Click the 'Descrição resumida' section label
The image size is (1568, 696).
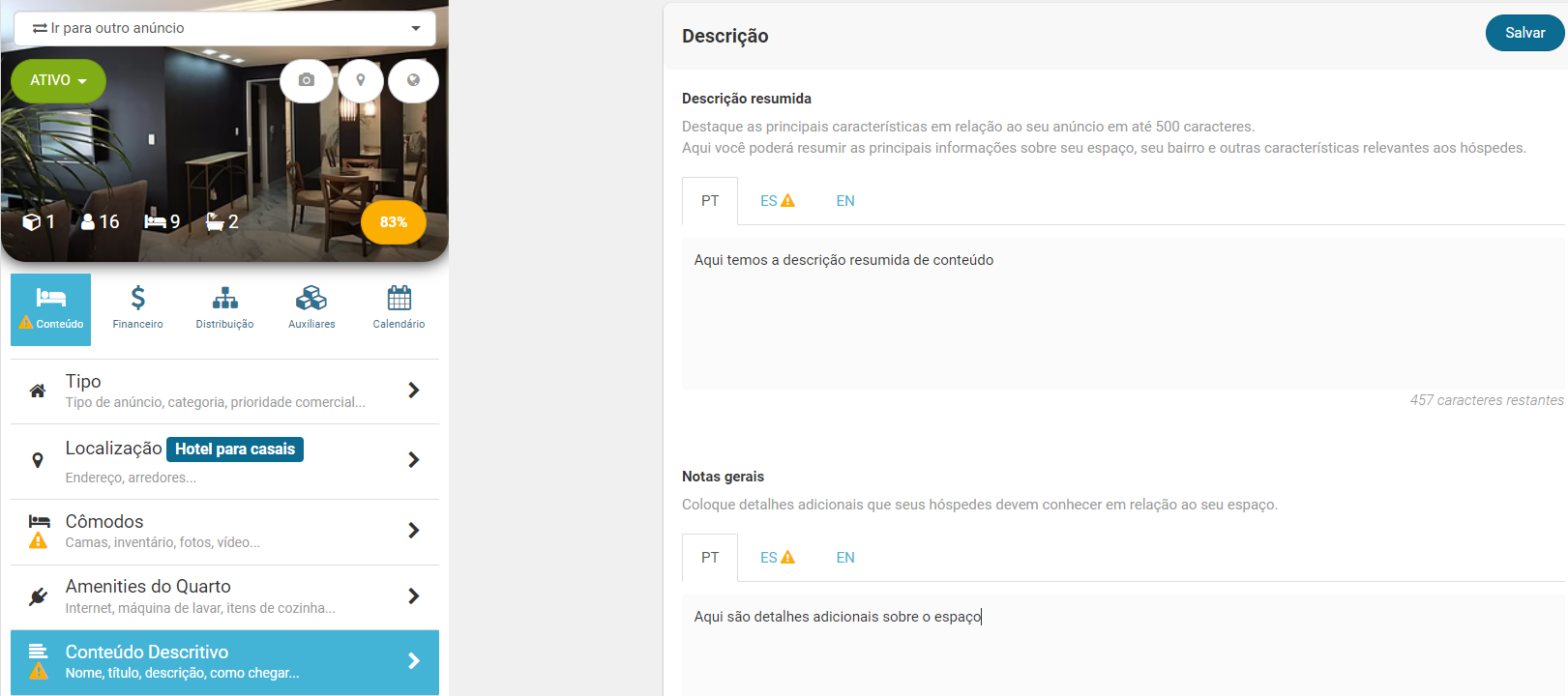747,99
